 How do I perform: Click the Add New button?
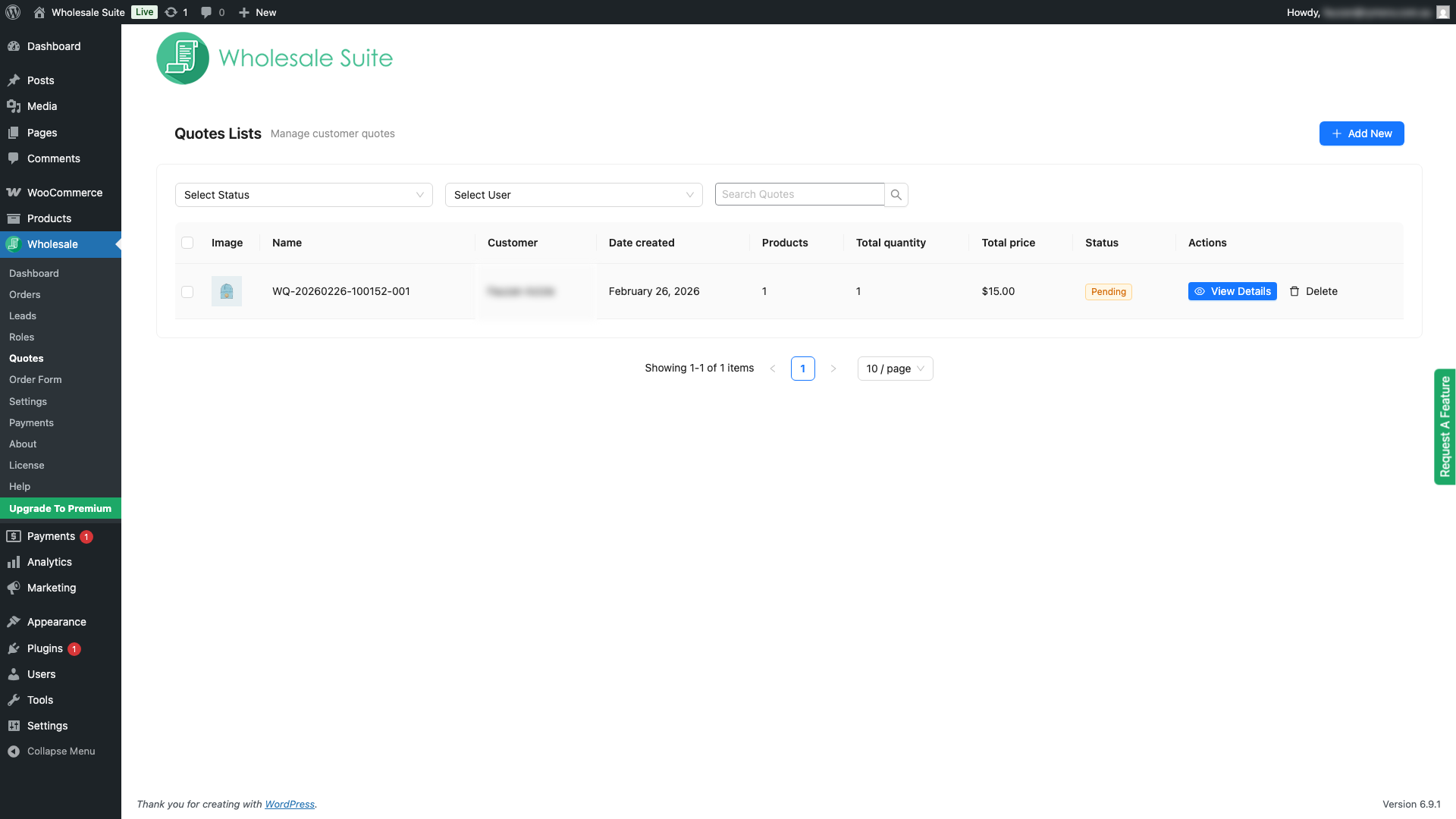point(1361,133)
